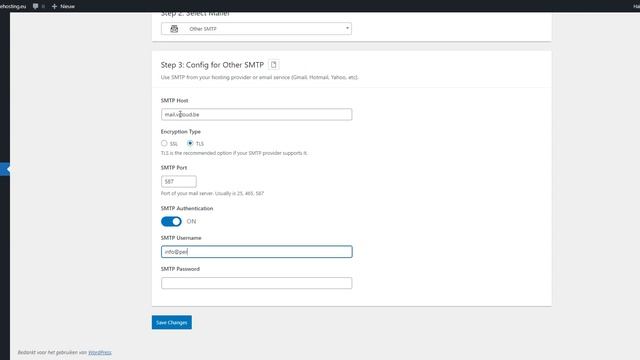Click the 'SMTP Authentication' label text
Screen dimensions: 640x360
click(187, 208)
